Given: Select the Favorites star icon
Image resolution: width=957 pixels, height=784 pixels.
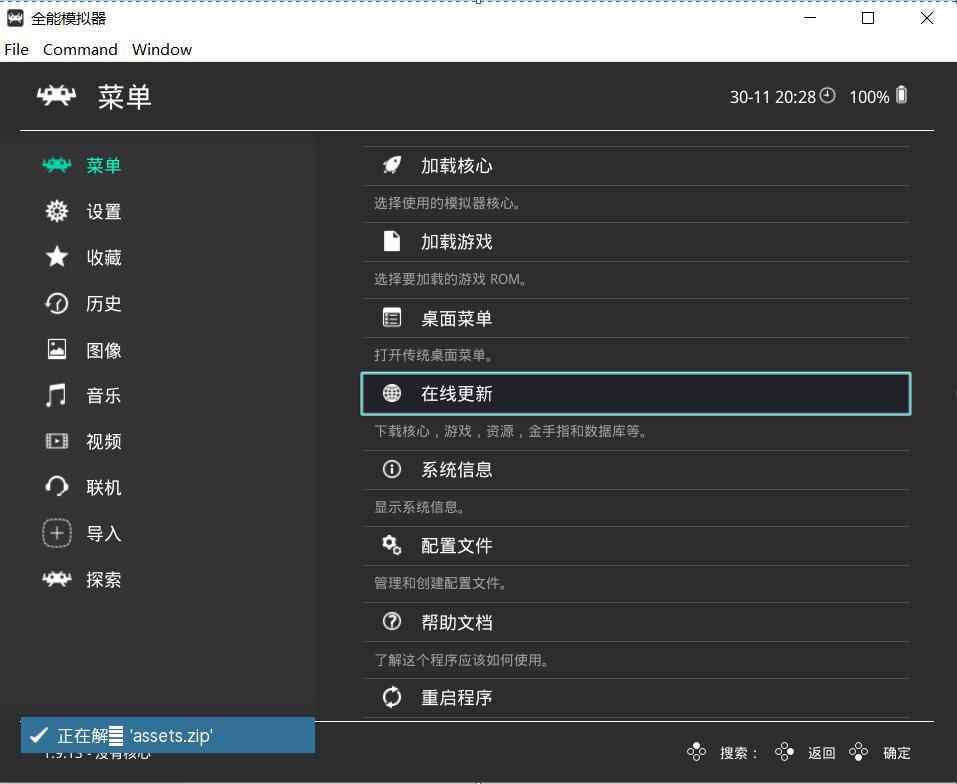Looking at the screenshot, I should tap(57, 257).
